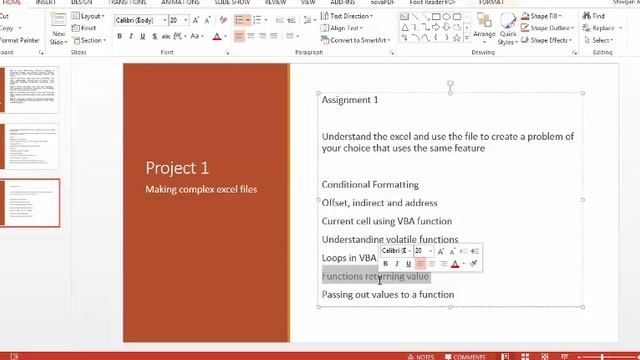Image resolution: width=640 pixels, height=360 pixels.
Task: Select the right arrow shape
Action: pos(436,27)
